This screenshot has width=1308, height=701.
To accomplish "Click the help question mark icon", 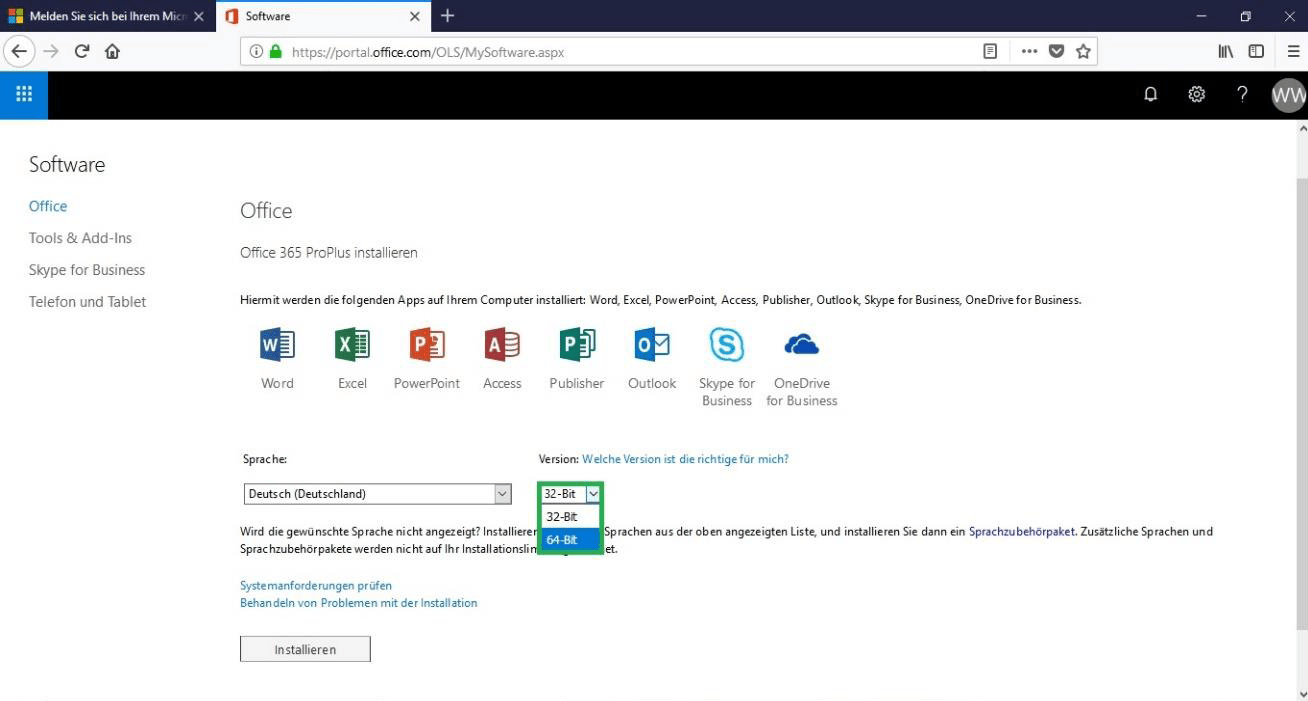I will pyautogui.click(x=1242, y=94).
